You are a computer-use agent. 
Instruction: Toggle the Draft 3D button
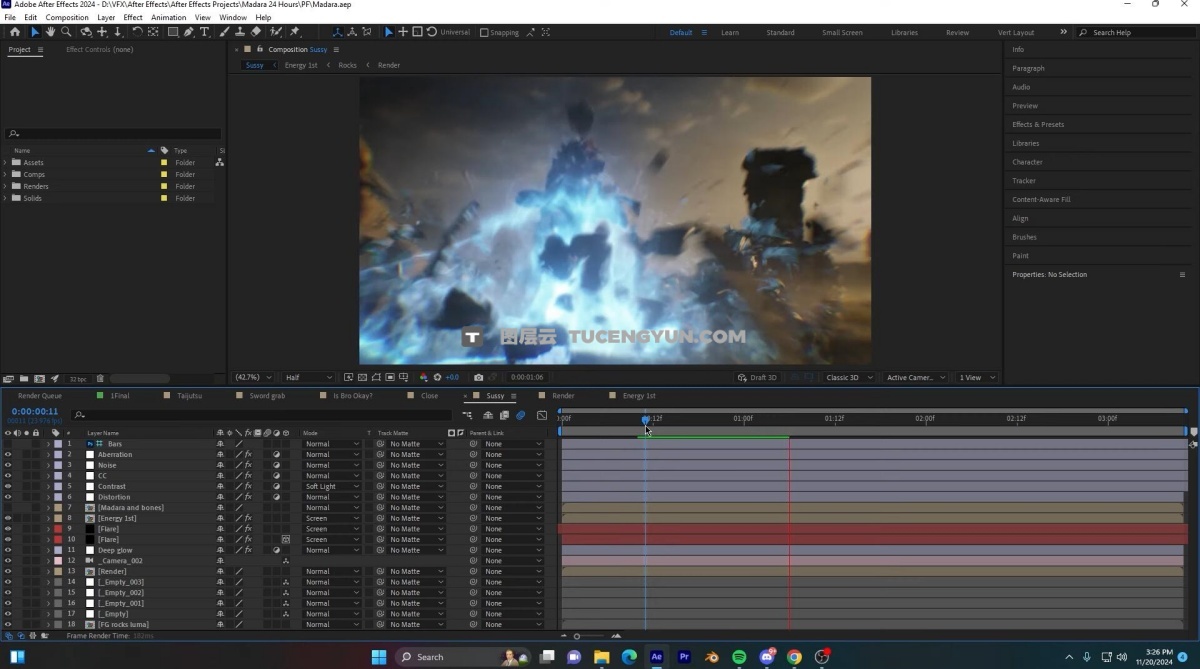click(x=757, y=378)
